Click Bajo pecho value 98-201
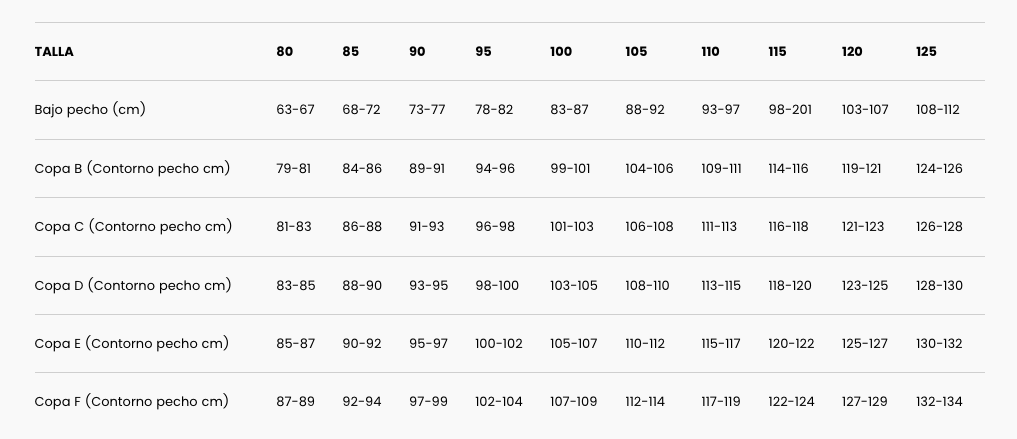Viewport: 1017px width, 439px height. (790, 110)
